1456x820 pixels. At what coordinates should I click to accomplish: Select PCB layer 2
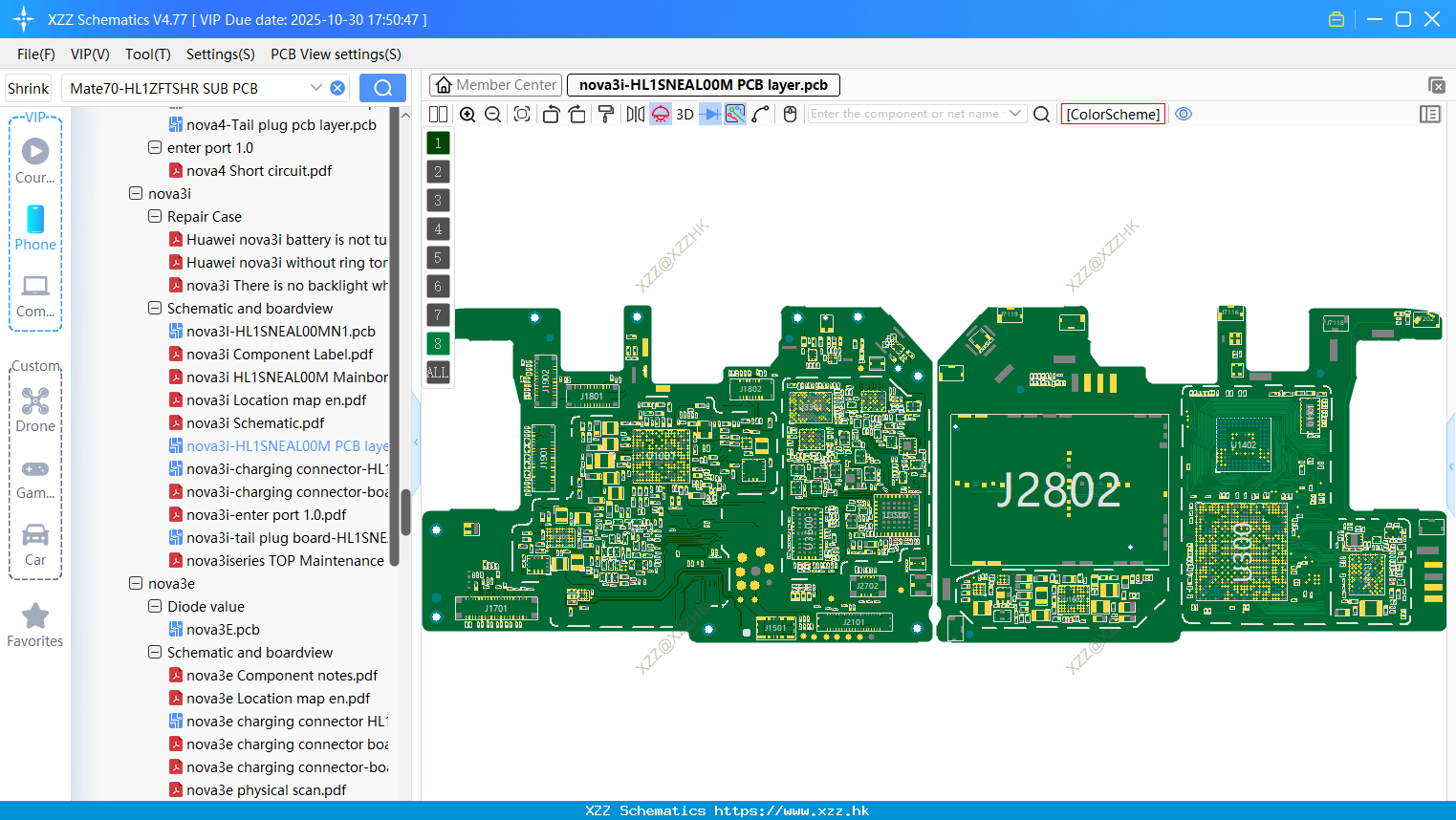(x=438, y=172)
